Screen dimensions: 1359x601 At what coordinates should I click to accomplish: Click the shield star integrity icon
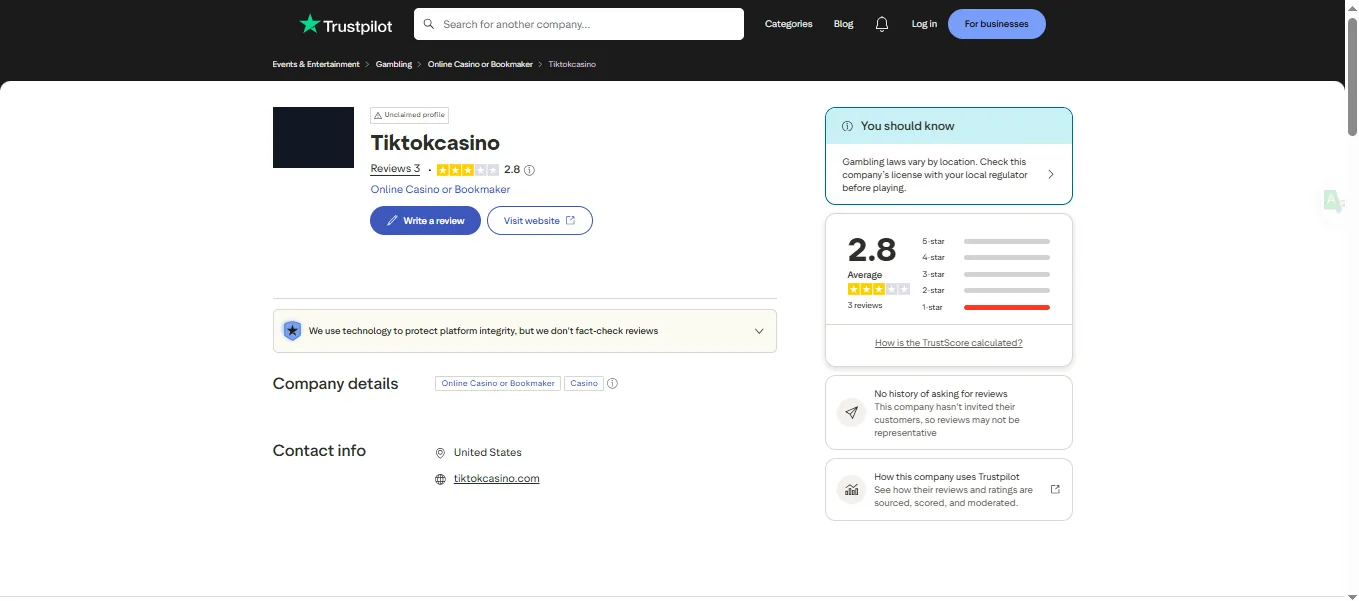tap(292, 331)
